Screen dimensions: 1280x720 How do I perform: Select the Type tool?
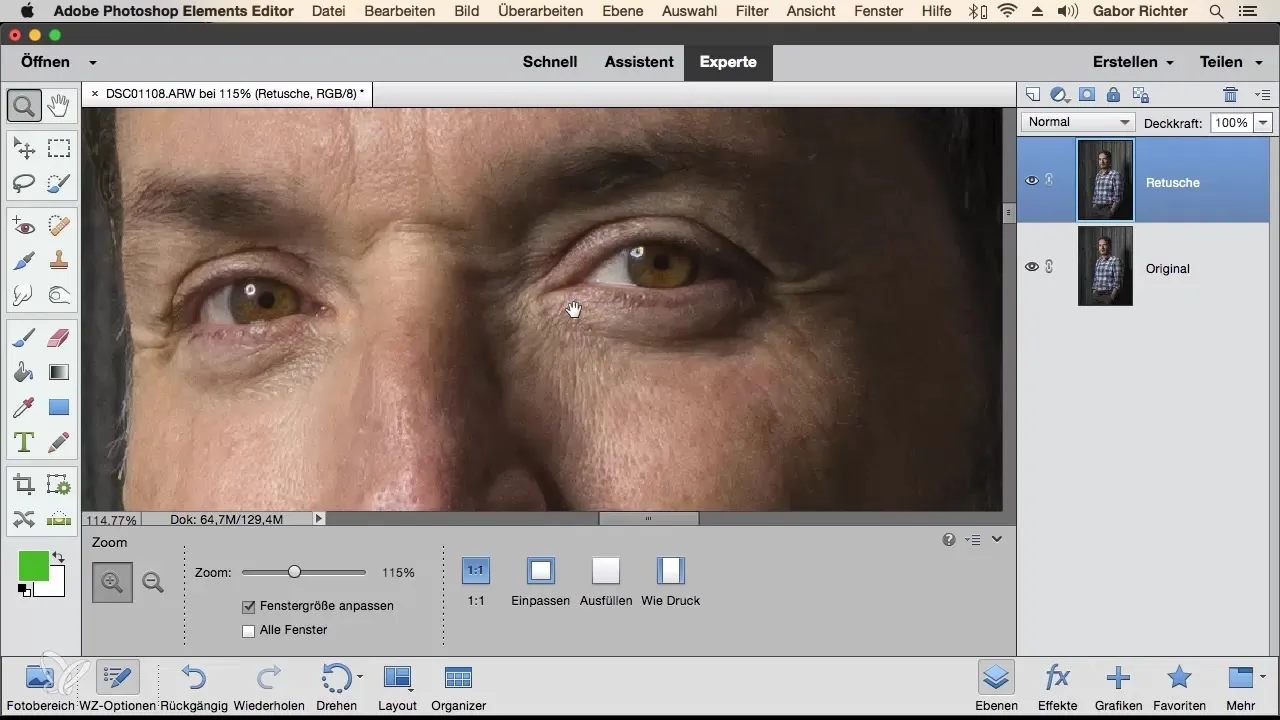point(24,441)
